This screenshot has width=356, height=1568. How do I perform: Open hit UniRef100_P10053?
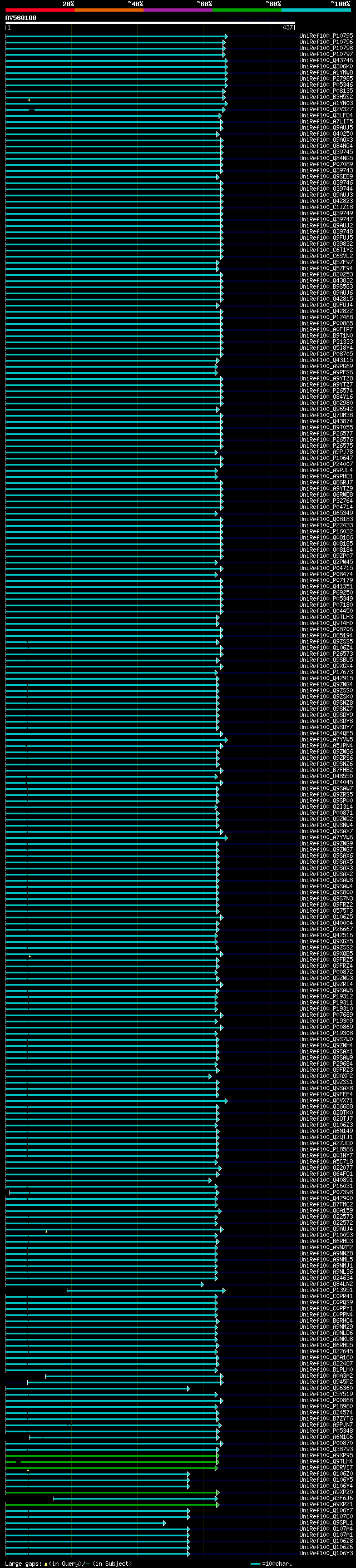[x=326, y=1235]
